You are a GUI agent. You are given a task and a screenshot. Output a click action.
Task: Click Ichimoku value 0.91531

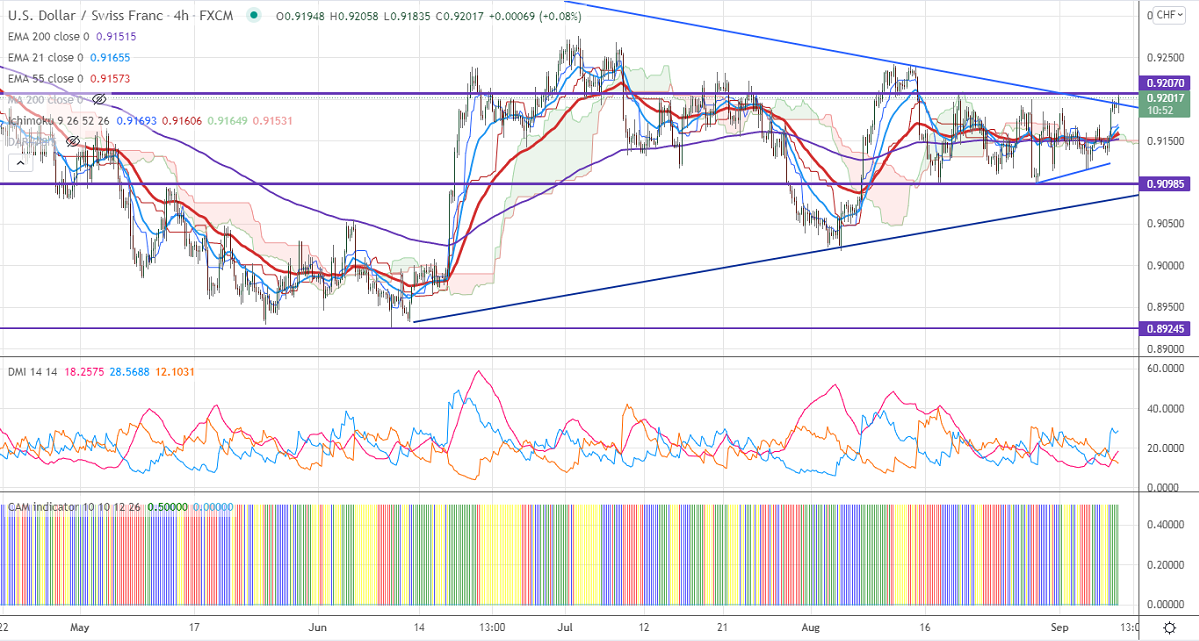pyautogui.click(x=273, y=121)
